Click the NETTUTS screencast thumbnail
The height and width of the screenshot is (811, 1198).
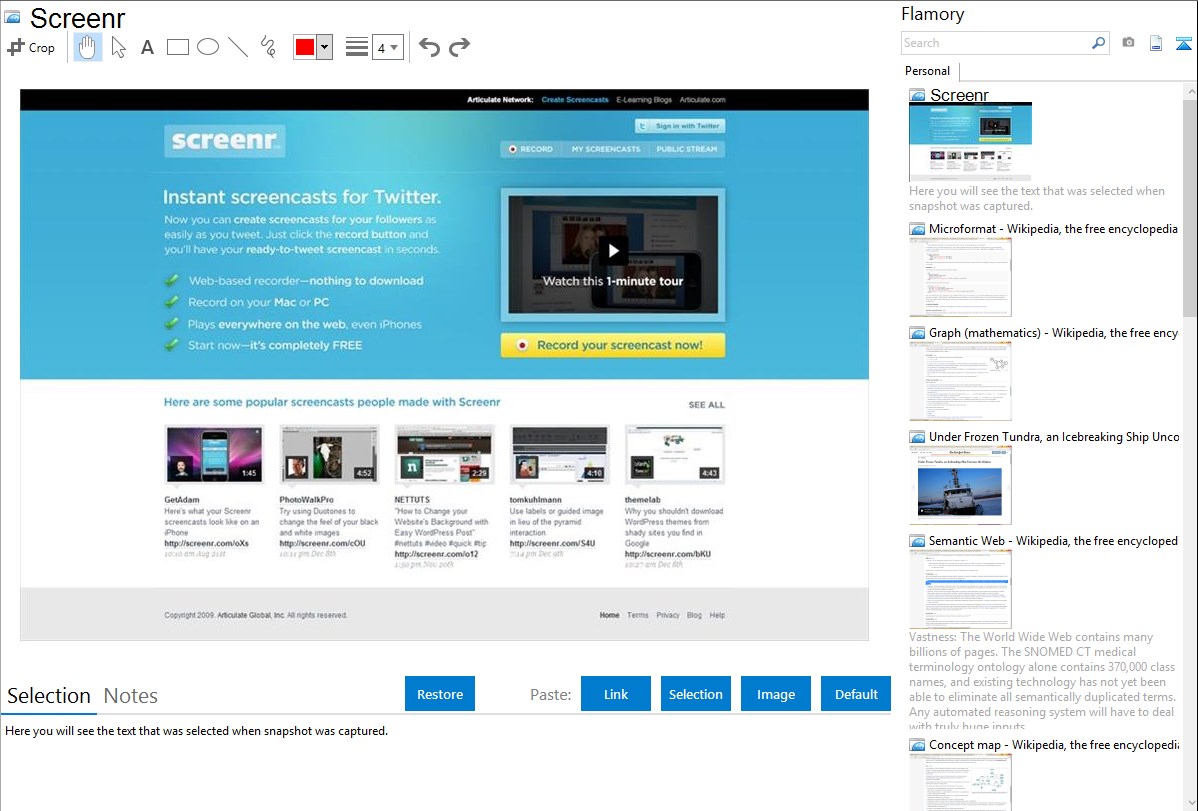coord(445,454)
